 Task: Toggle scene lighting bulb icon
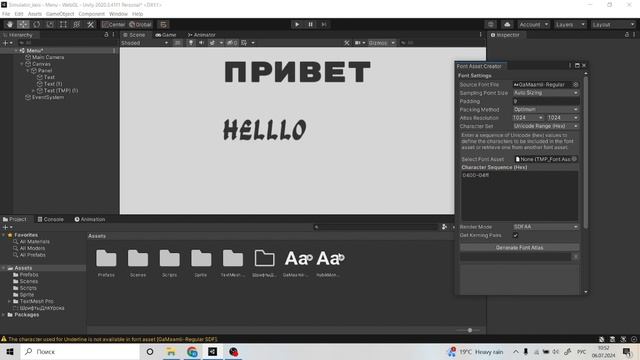click(x=191, y=42)
